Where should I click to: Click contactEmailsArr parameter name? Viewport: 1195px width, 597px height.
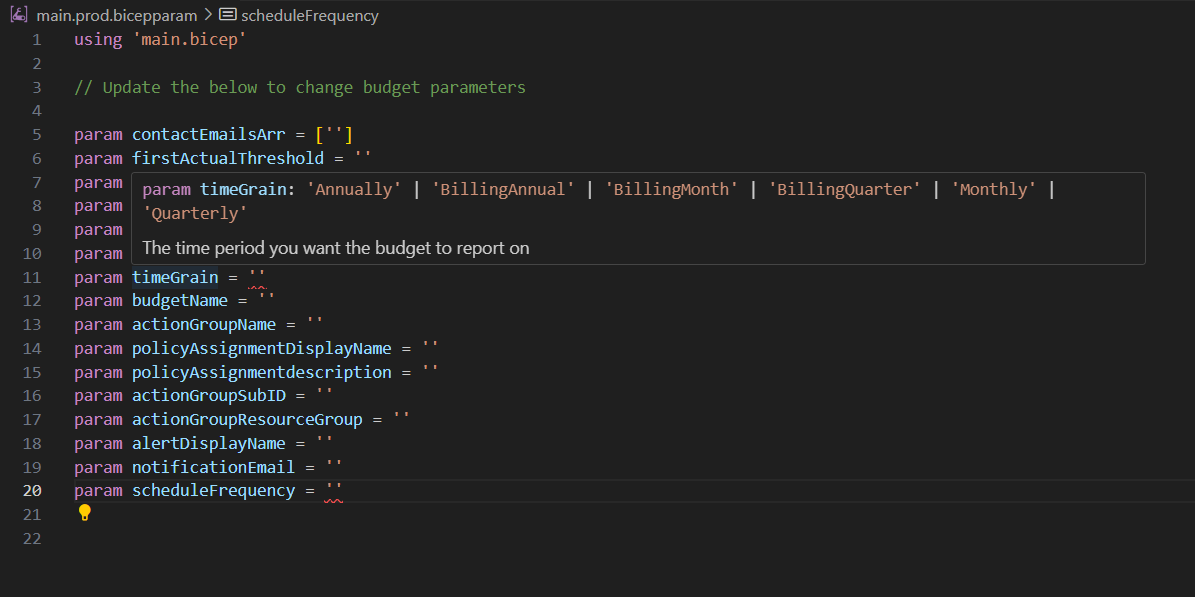[x=208, y=135]
